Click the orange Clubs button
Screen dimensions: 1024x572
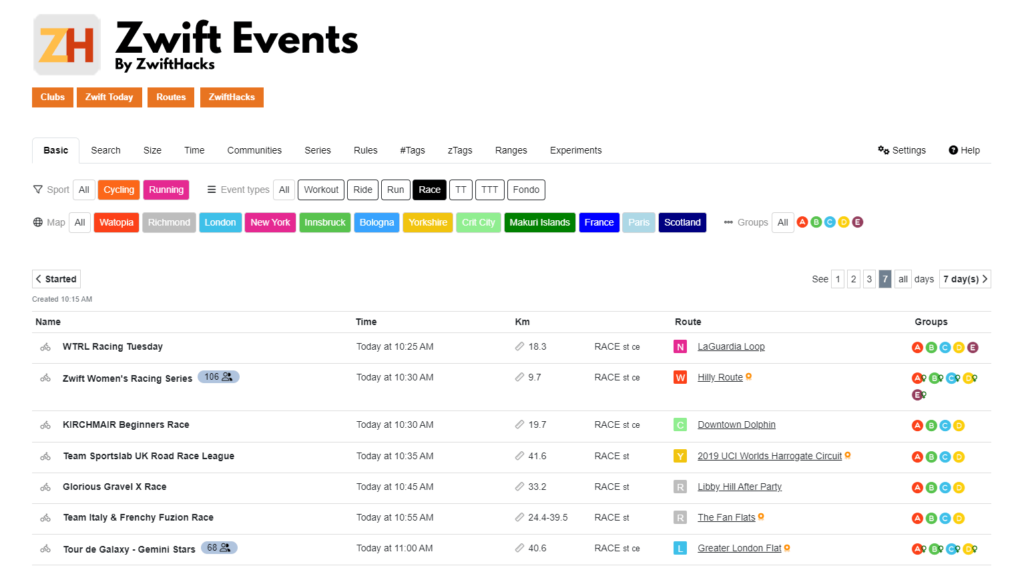(x=52, y=97)
